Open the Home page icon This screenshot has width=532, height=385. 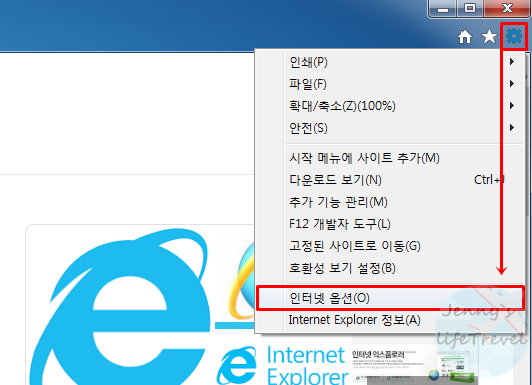point(465,37)
